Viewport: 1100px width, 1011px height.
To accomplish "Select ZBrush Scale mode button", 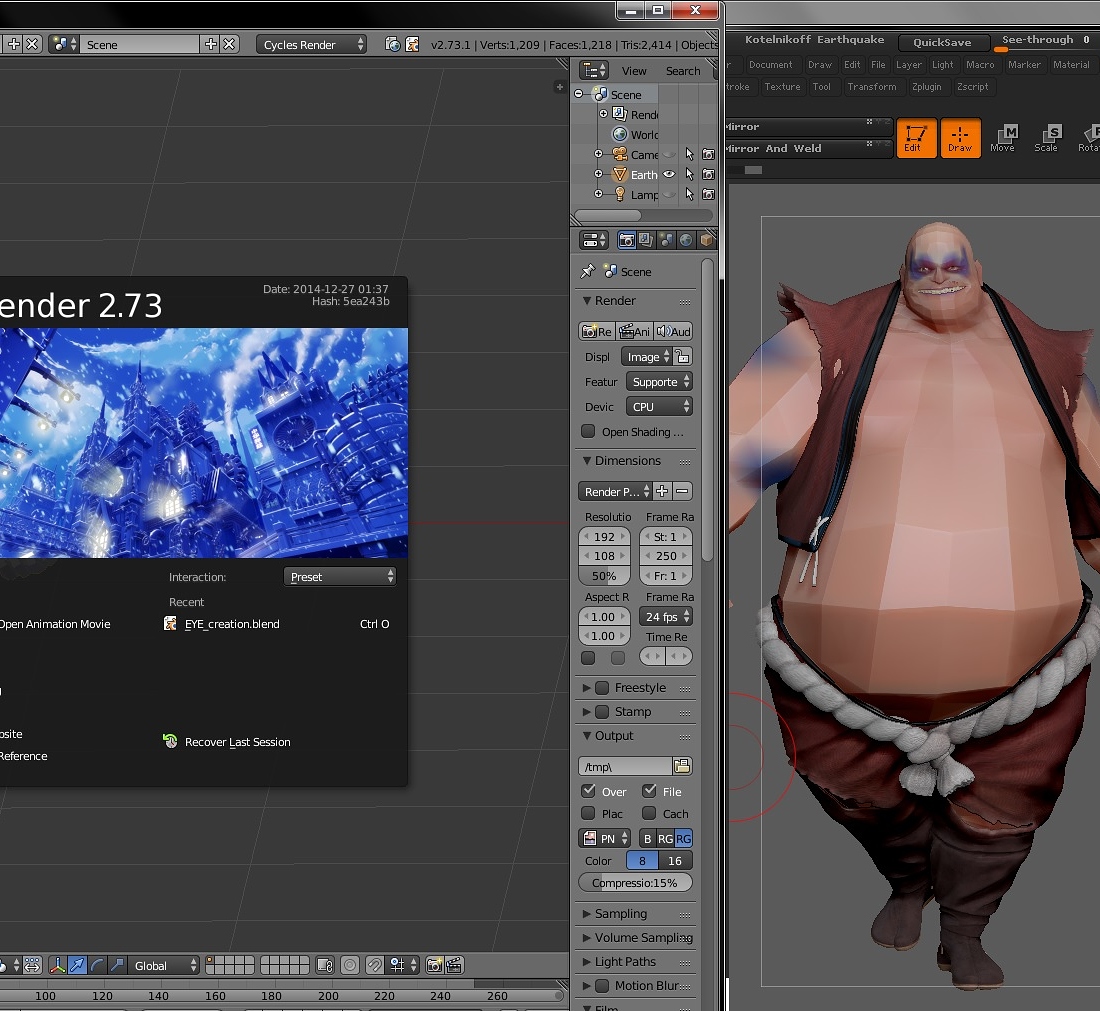I will tap(1047, 138).
